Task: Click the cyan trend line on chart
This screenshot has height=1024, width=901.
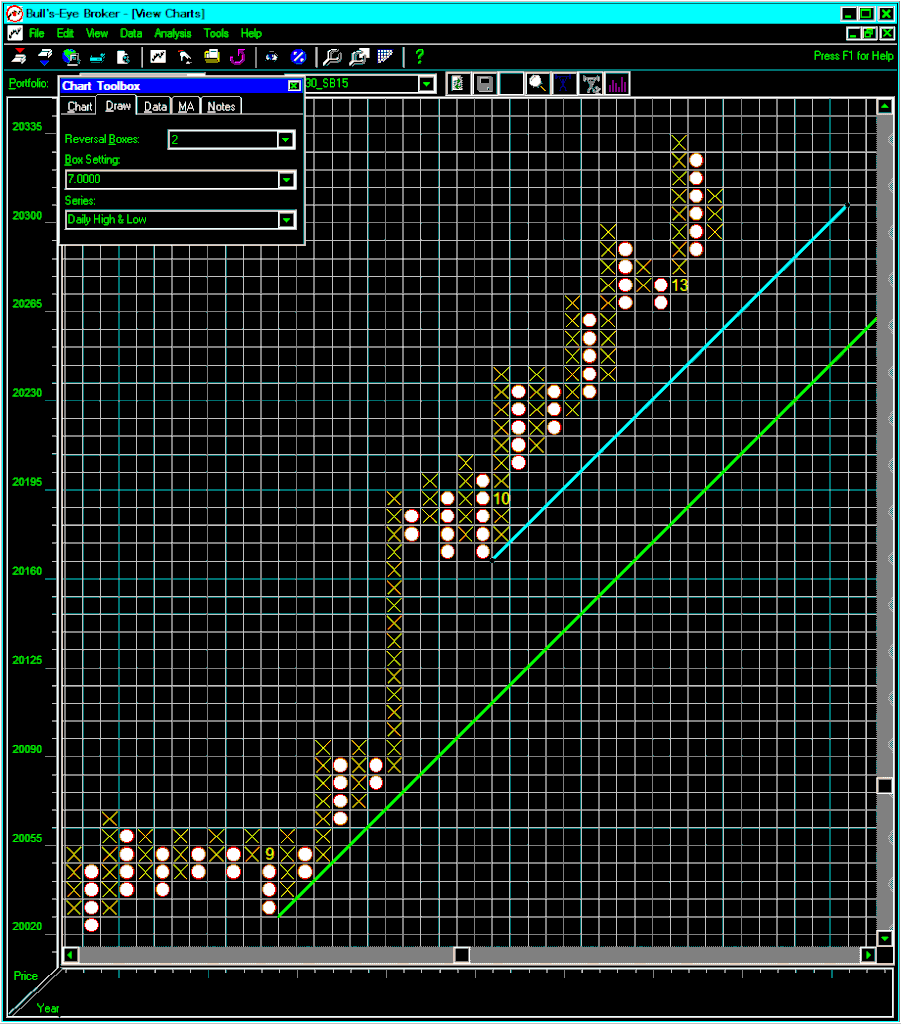Action: click(669, 383)
